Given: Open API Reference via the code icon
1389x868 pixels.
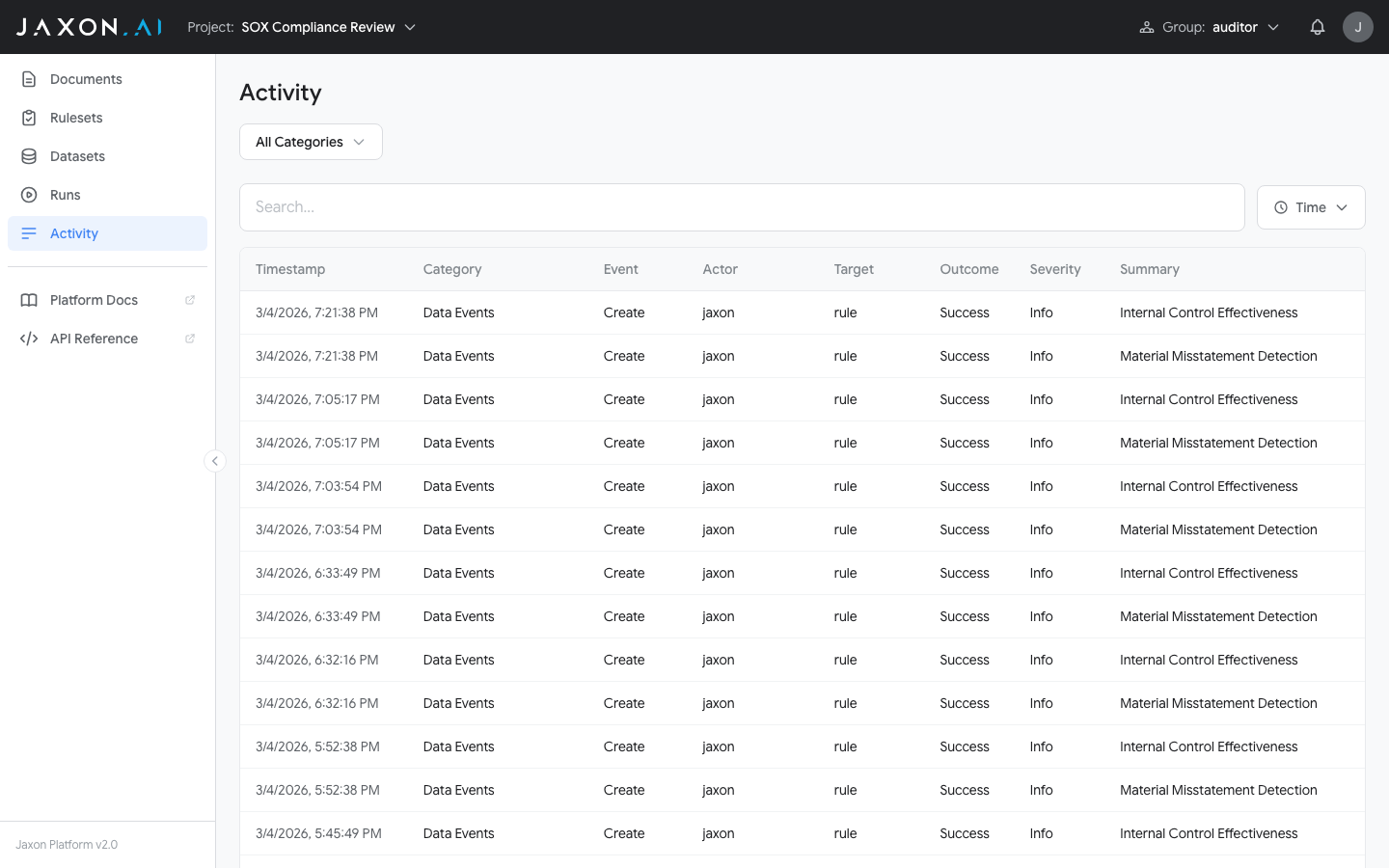Looking at the screenshot, I should (29, 338).
